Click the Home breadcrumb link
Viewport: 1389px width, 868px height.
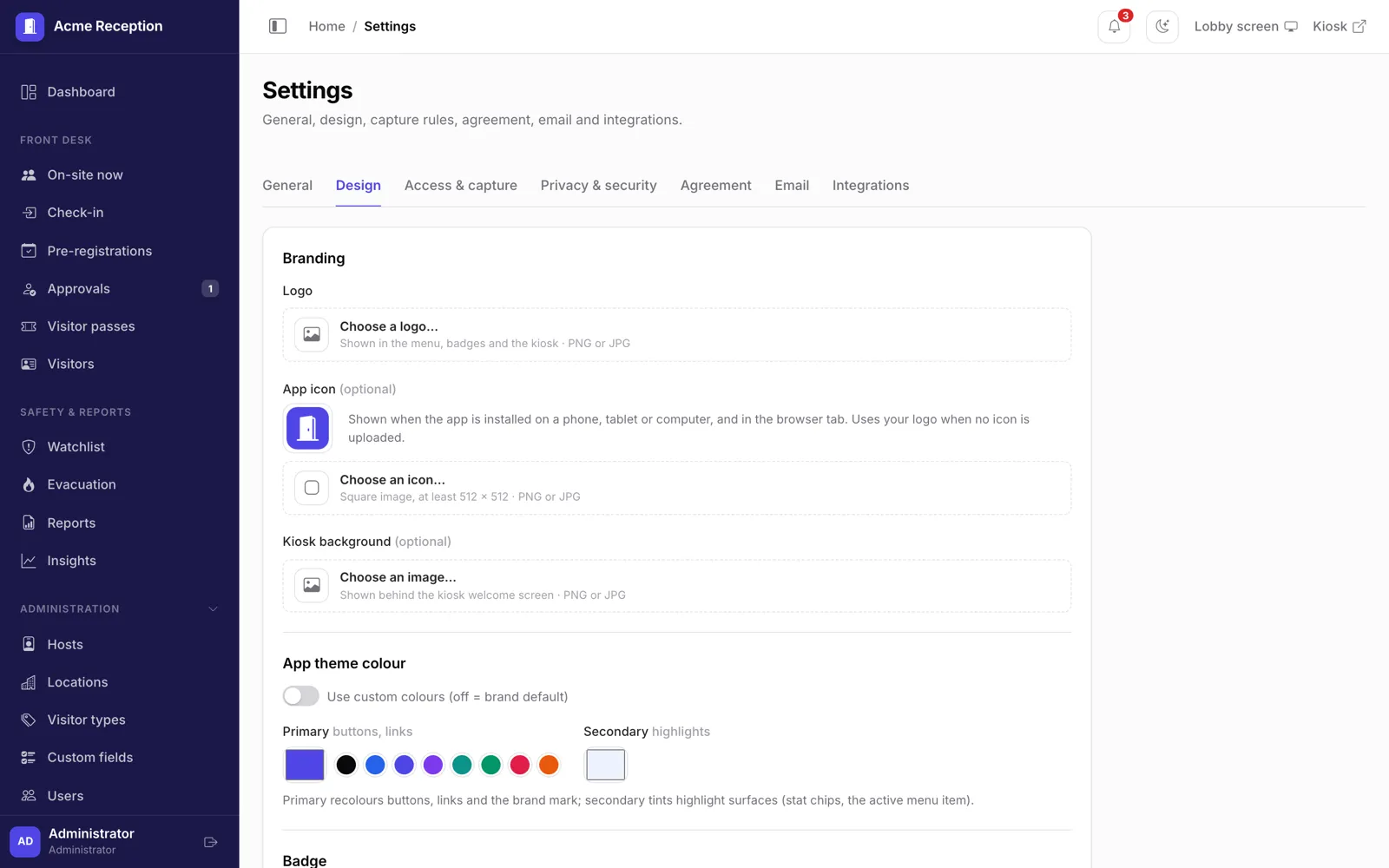pos(326,26)
